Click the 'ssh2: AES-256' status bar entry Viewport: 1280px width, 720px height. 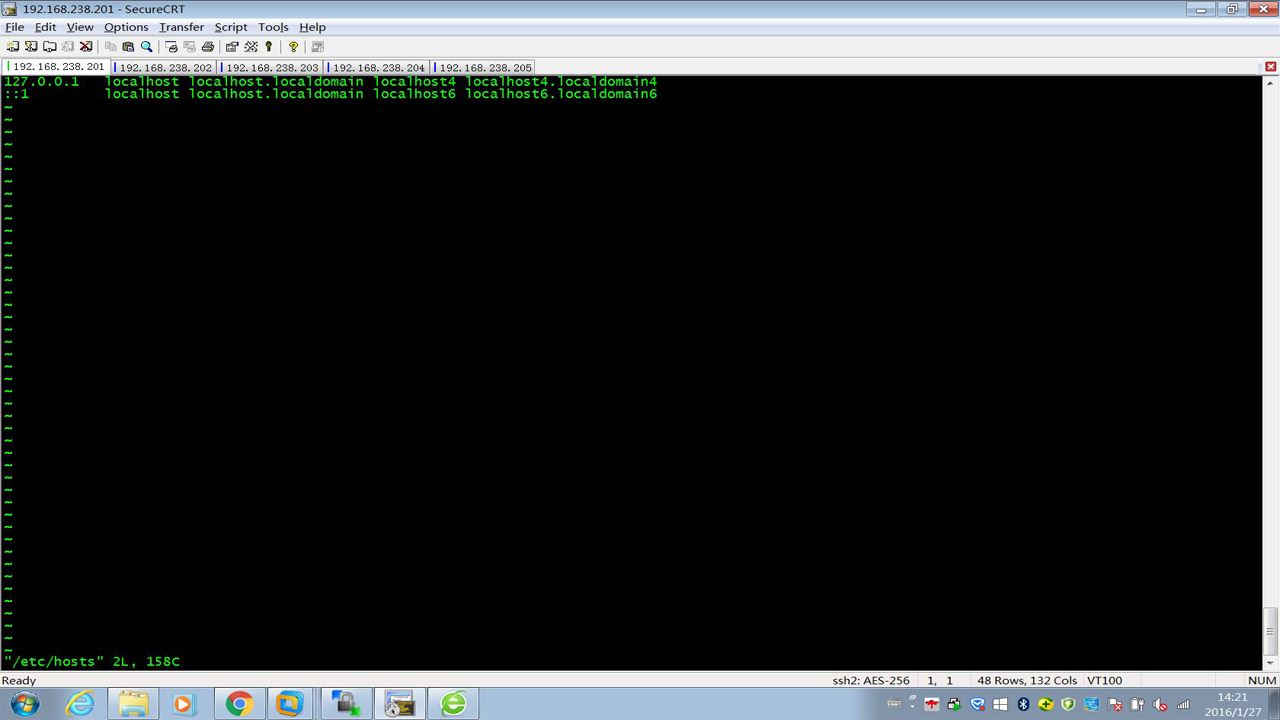pyautogui.click(x=871, y=680)
